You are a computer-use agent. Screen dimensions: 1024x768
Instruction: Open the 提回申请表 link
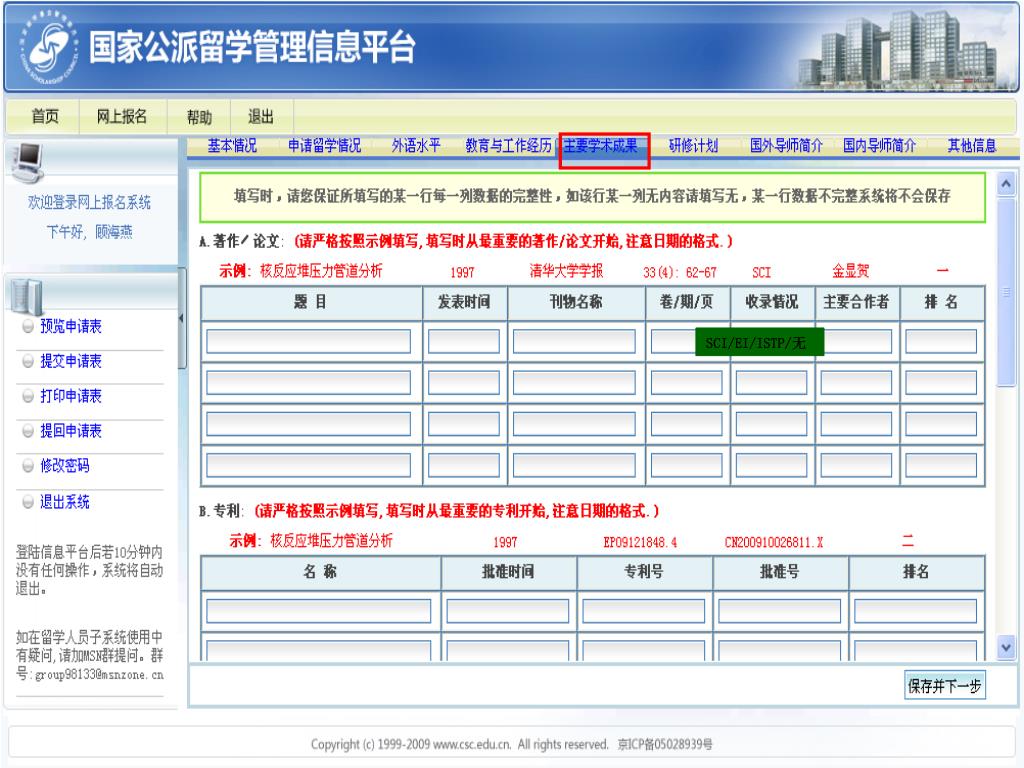71,430
